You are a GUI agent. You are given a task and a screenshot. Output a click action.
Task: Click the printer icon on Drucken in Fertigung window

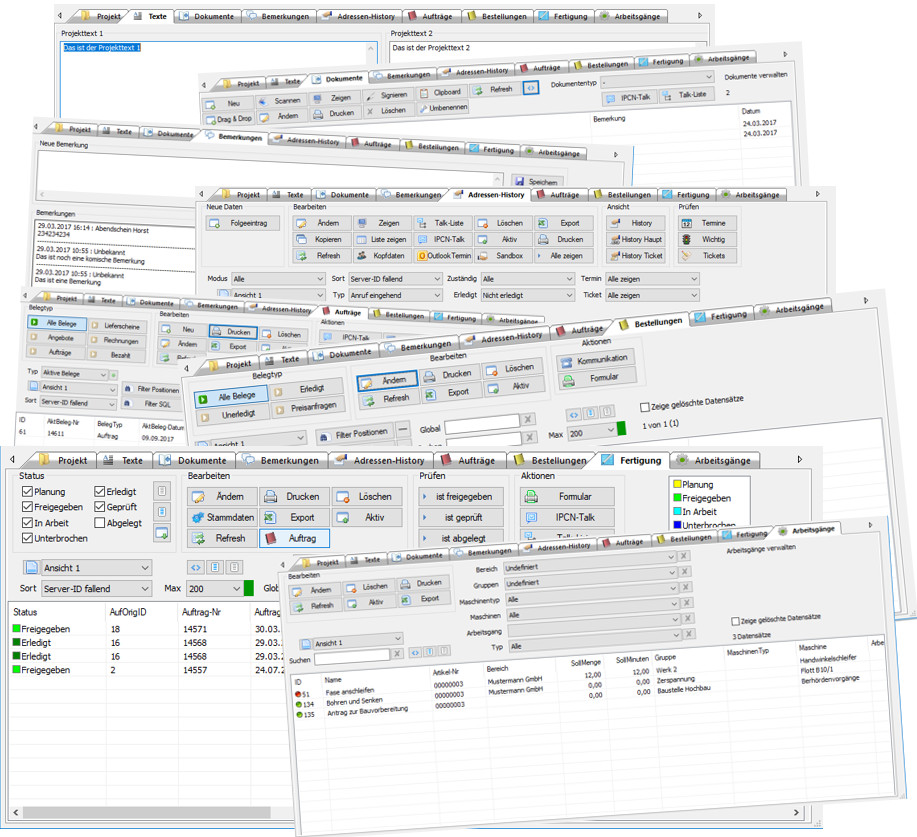[x=270, y=497]
